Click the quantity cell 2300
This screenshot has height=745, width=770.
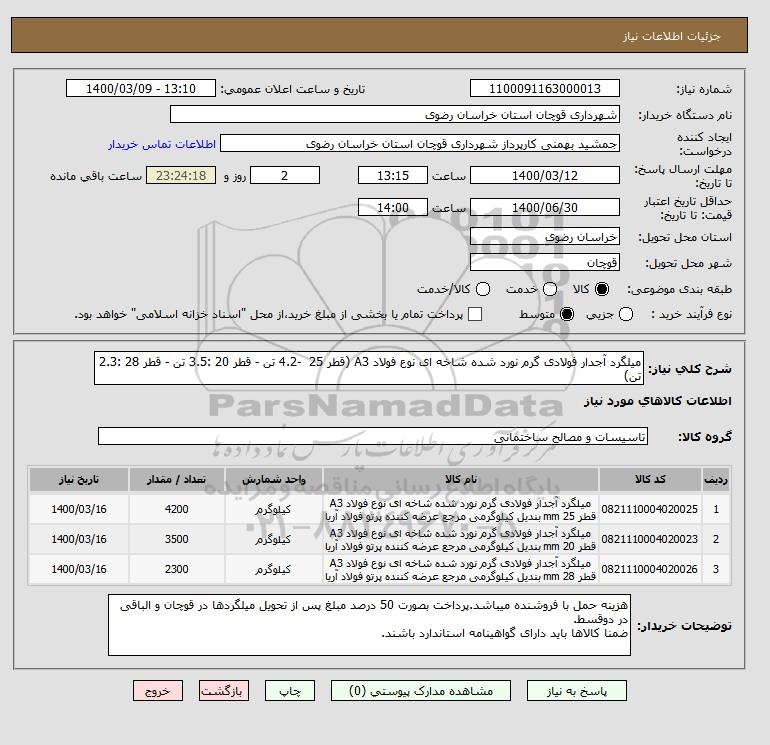coord(177,569)
